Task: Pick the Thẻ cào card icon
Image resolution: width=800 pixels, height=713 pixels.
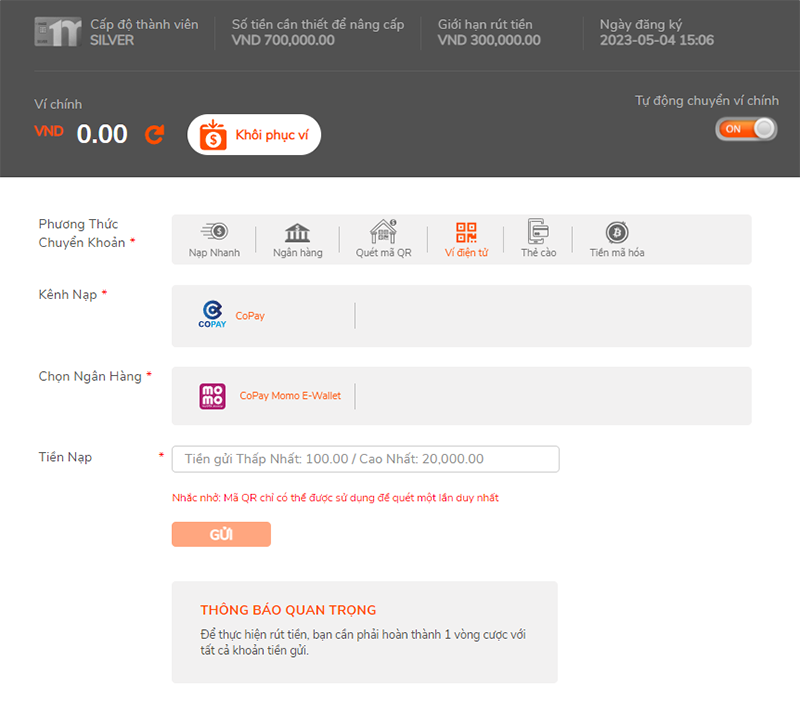Action: 538,232
